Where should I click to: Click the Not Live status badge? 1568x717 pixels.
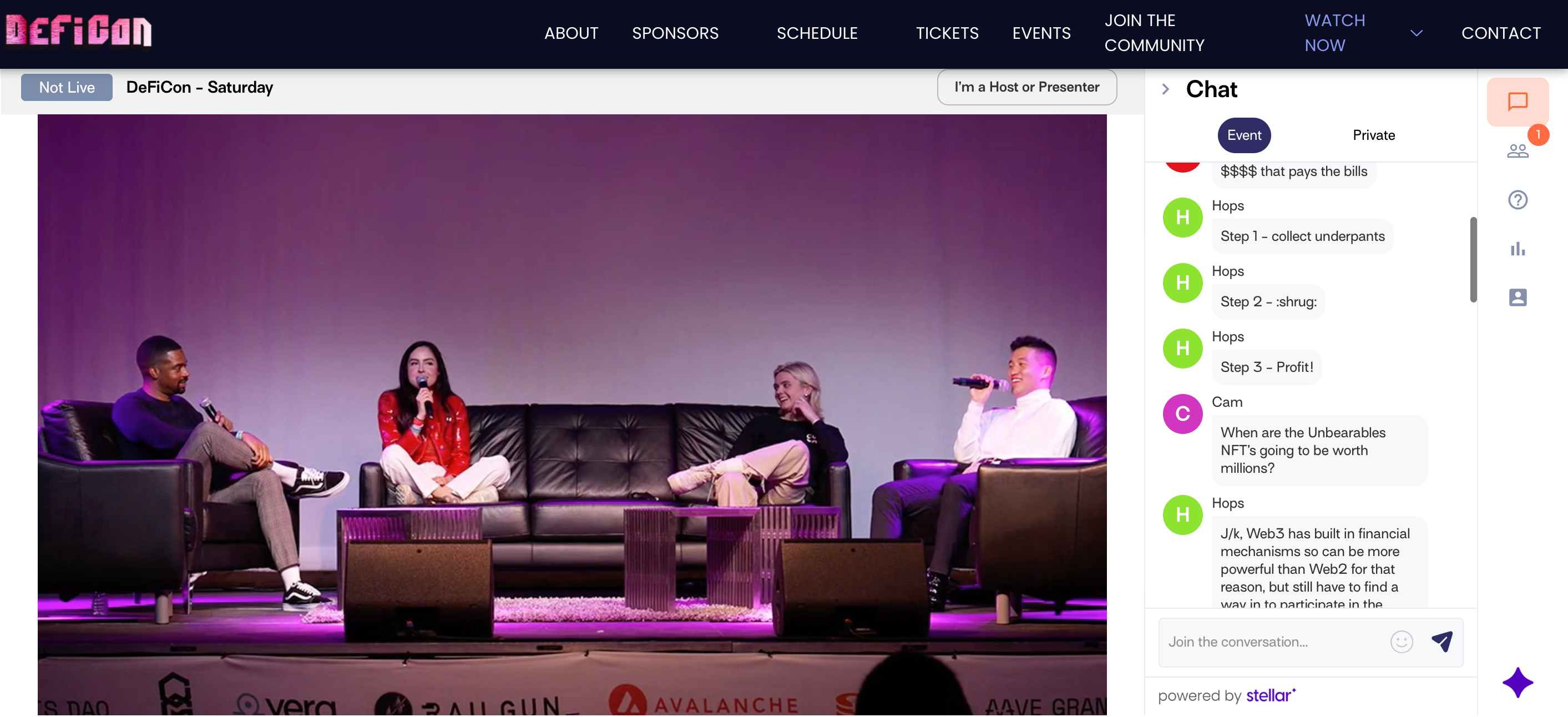coord(67,87)
